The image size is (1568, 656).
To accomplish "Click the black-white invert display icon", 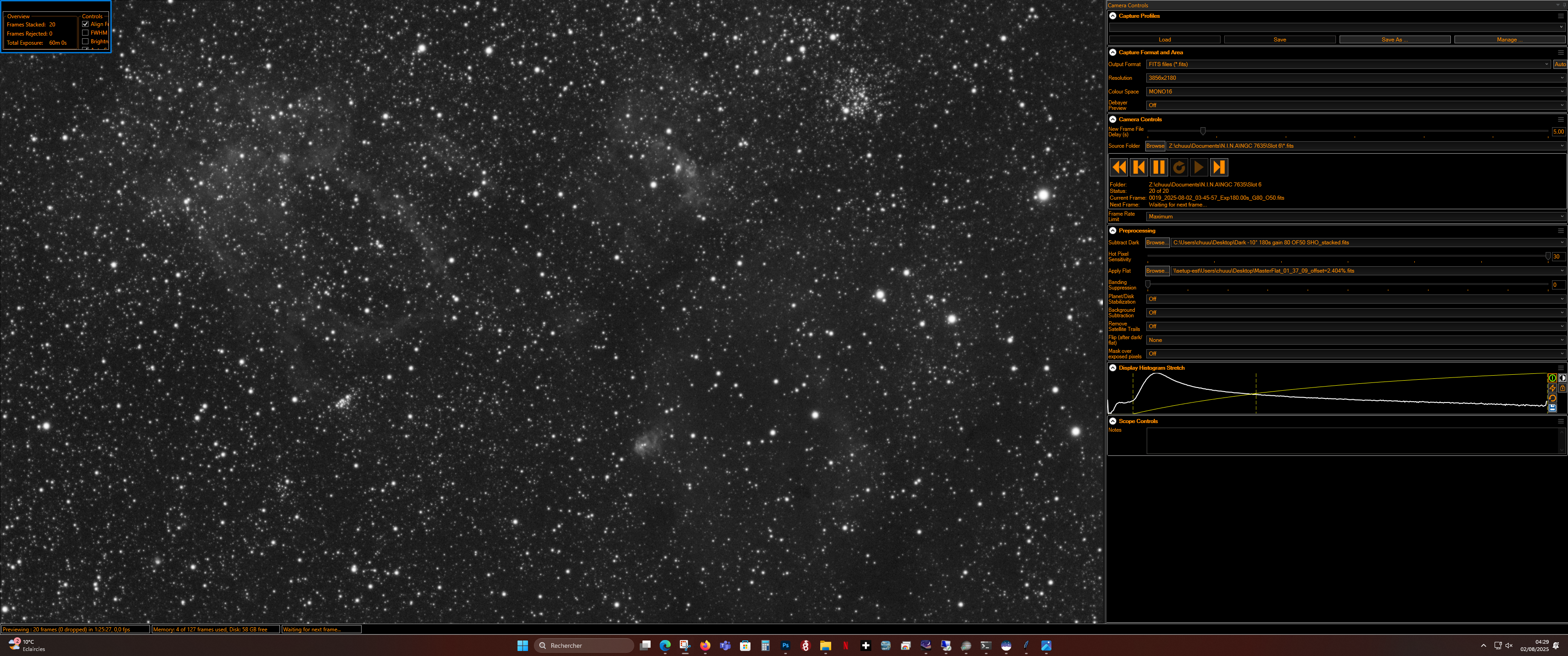I will click(1562, 378).
